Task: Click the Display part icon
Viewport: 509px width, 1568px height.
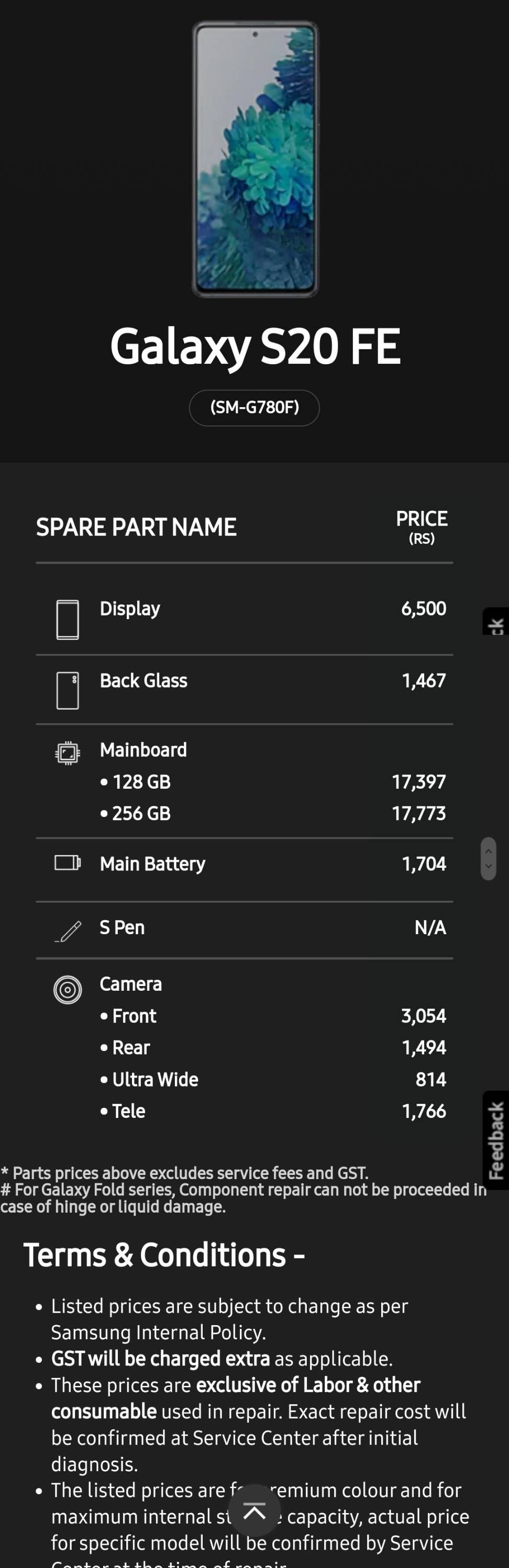Action: (68, 619)
